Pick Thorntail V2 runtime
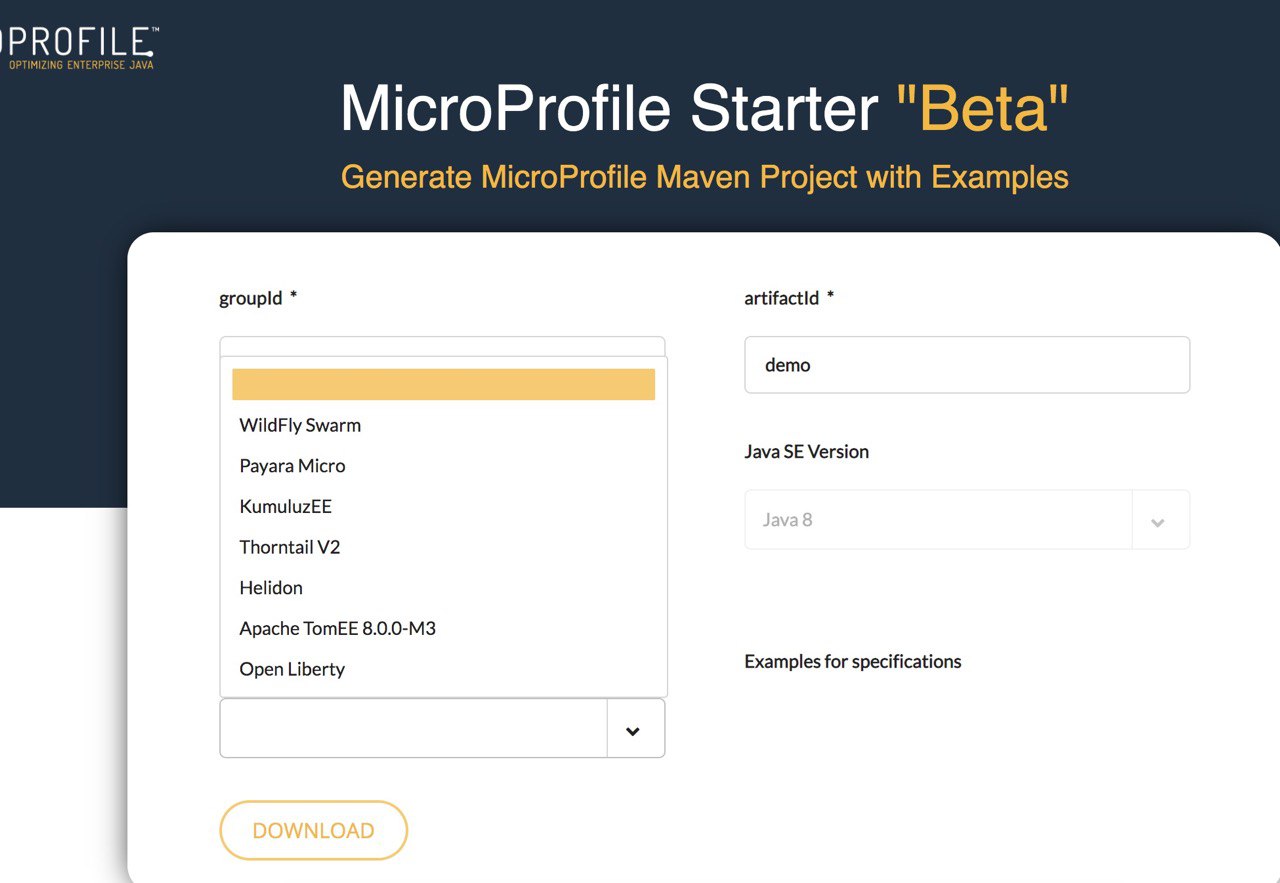 pos(443,547)
